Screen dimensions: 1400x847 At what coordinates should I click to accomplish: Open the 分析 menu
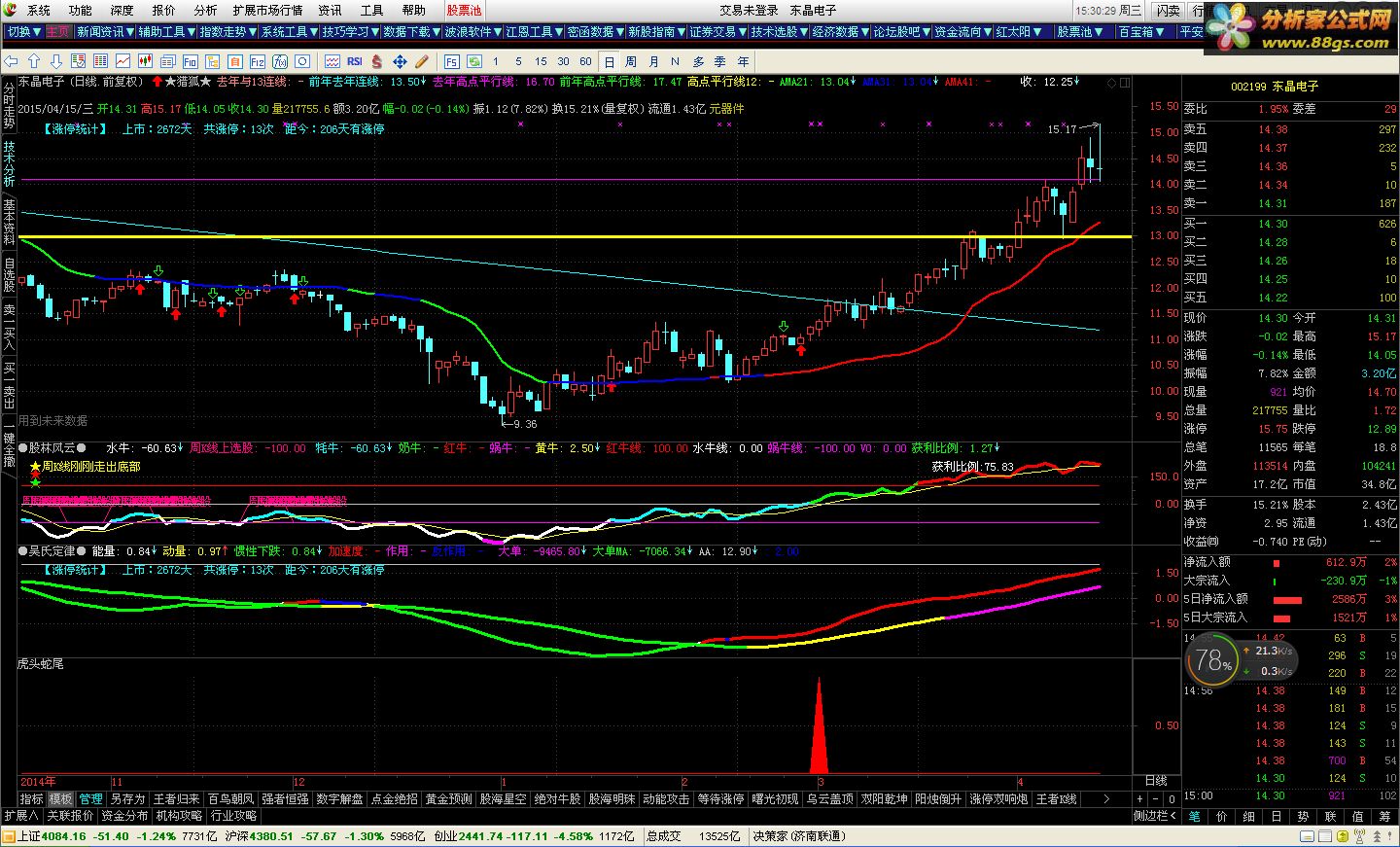click(205, 10)
